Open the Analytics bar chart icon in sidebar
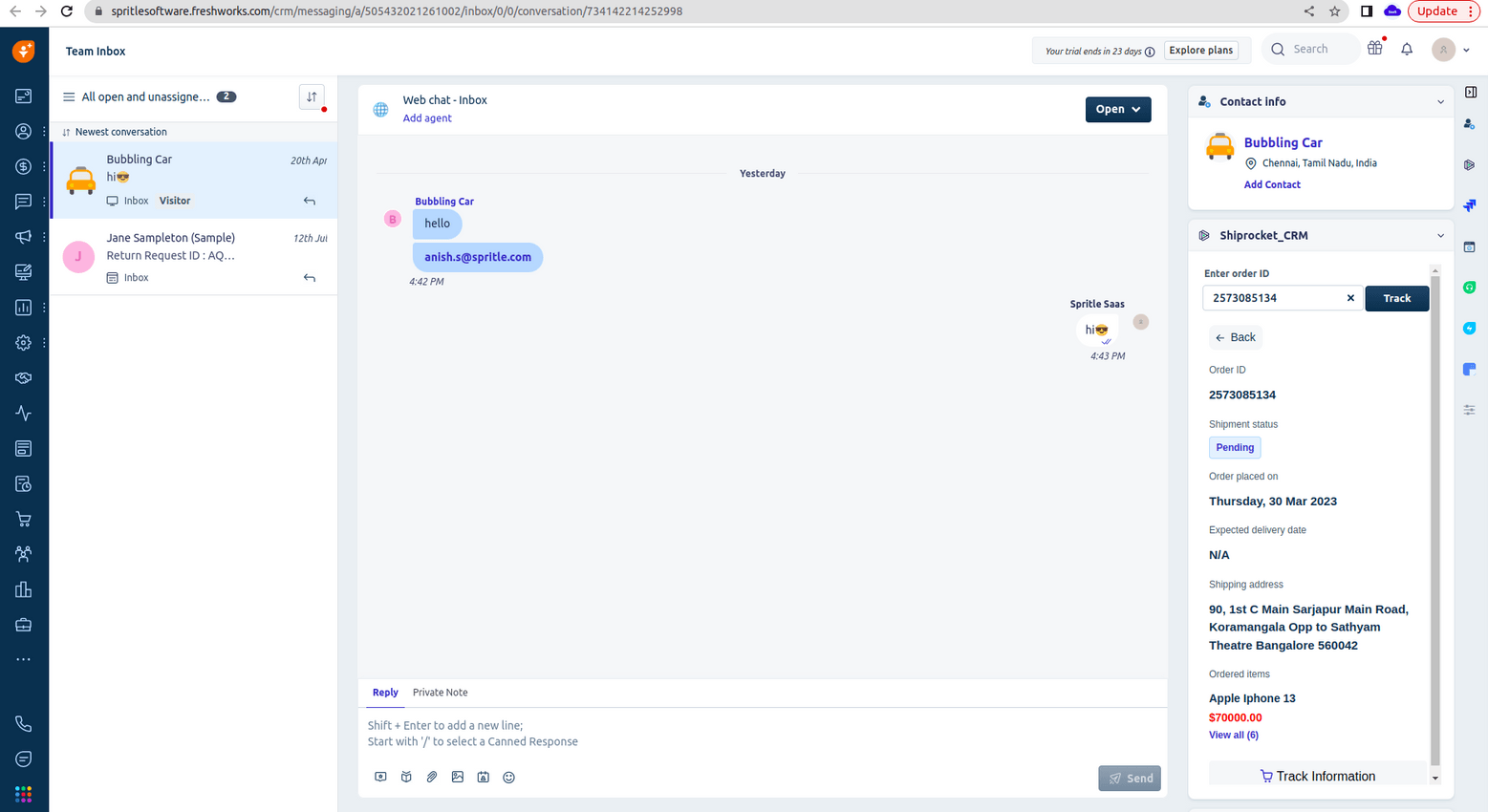Viewport: 1488px width, 812px height. (24, 308)
